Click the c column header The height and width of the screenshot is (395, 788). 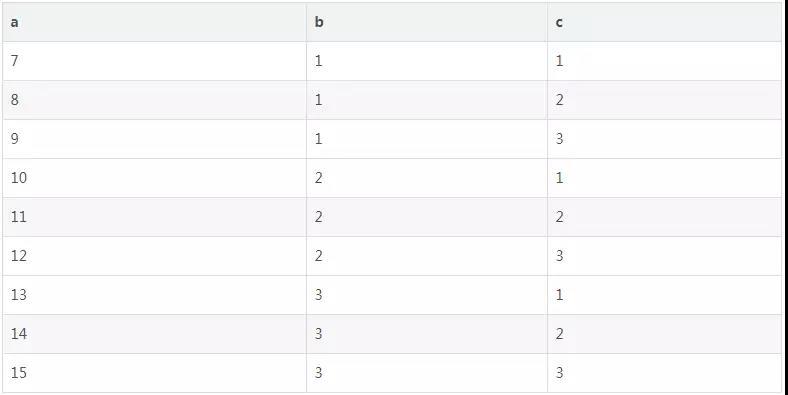point(664,22)
